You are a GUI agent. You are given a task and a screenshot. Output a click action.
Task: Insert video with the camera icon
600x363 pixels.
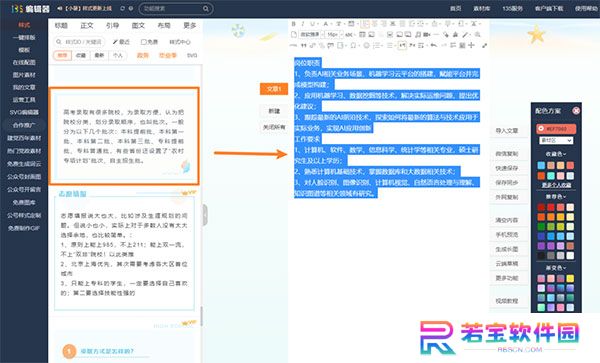coord(427,34)
